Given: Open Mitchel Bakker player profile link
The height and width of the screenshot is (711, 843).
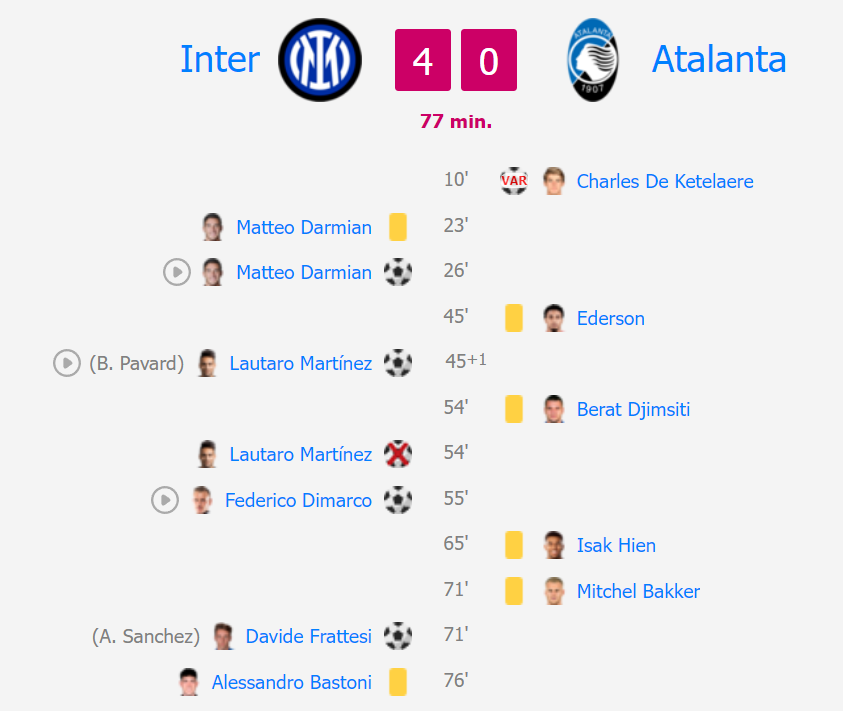Looking at the screenshot, I should (x=638, y=591).
